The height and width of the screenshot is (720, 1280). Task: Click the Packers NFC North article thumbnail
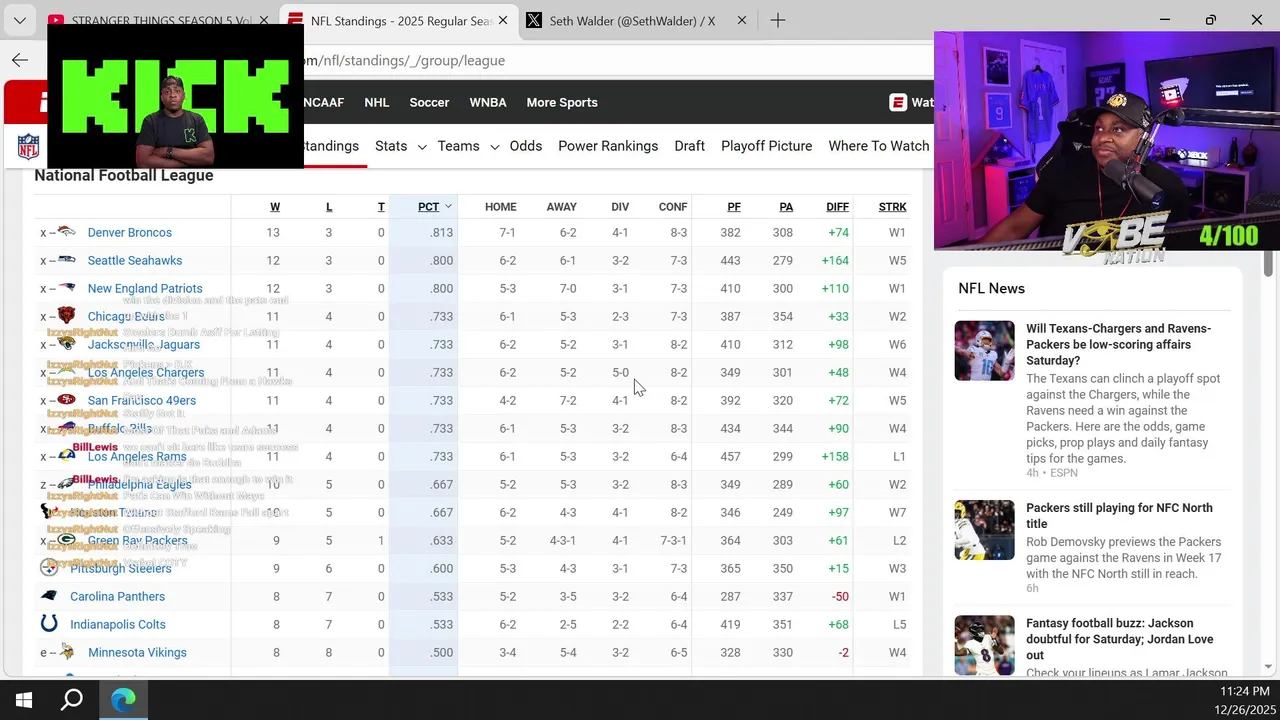pos(984,530)
